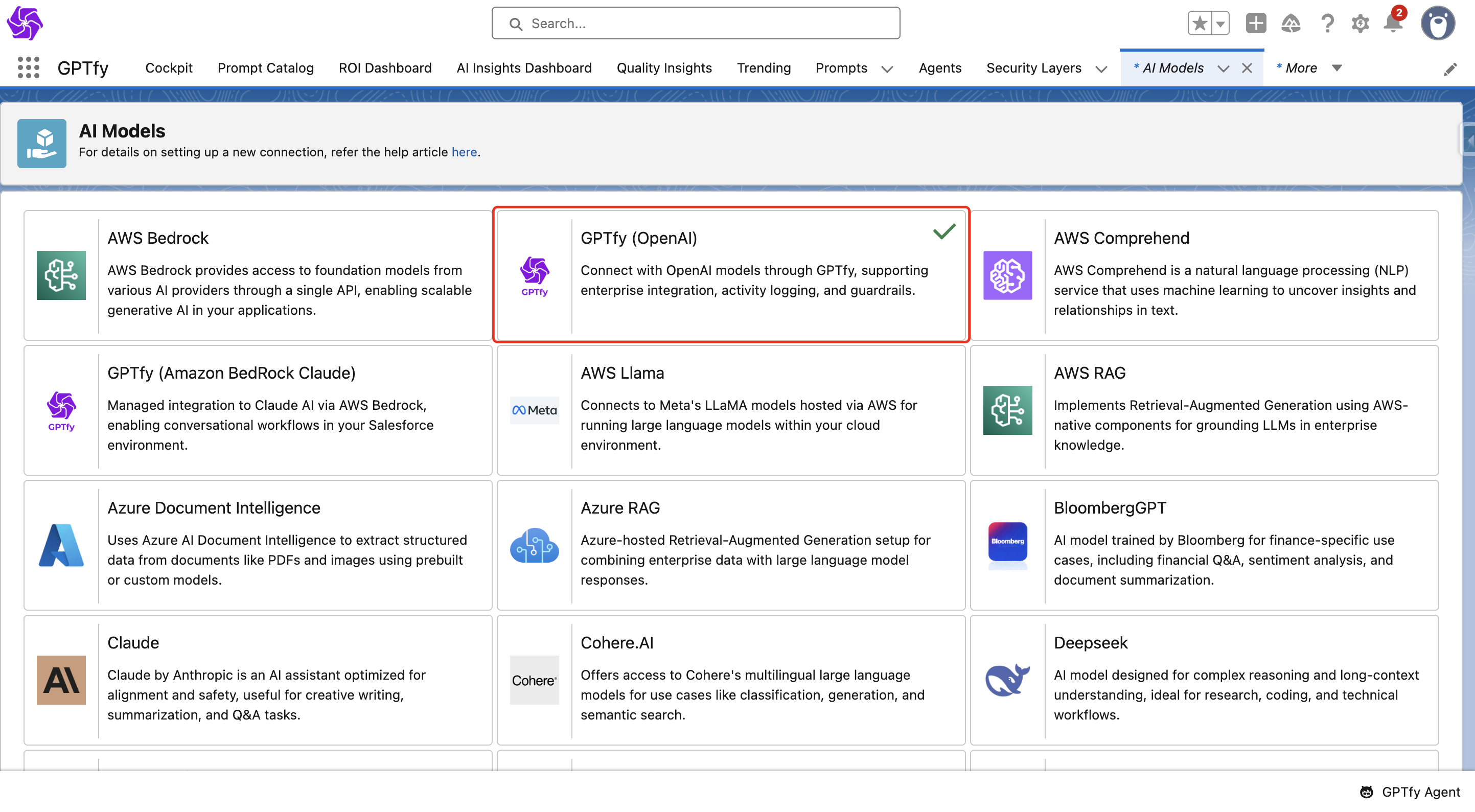Click the Global Actions plus icon
1475x812 pixels.
pos(1256,24)
